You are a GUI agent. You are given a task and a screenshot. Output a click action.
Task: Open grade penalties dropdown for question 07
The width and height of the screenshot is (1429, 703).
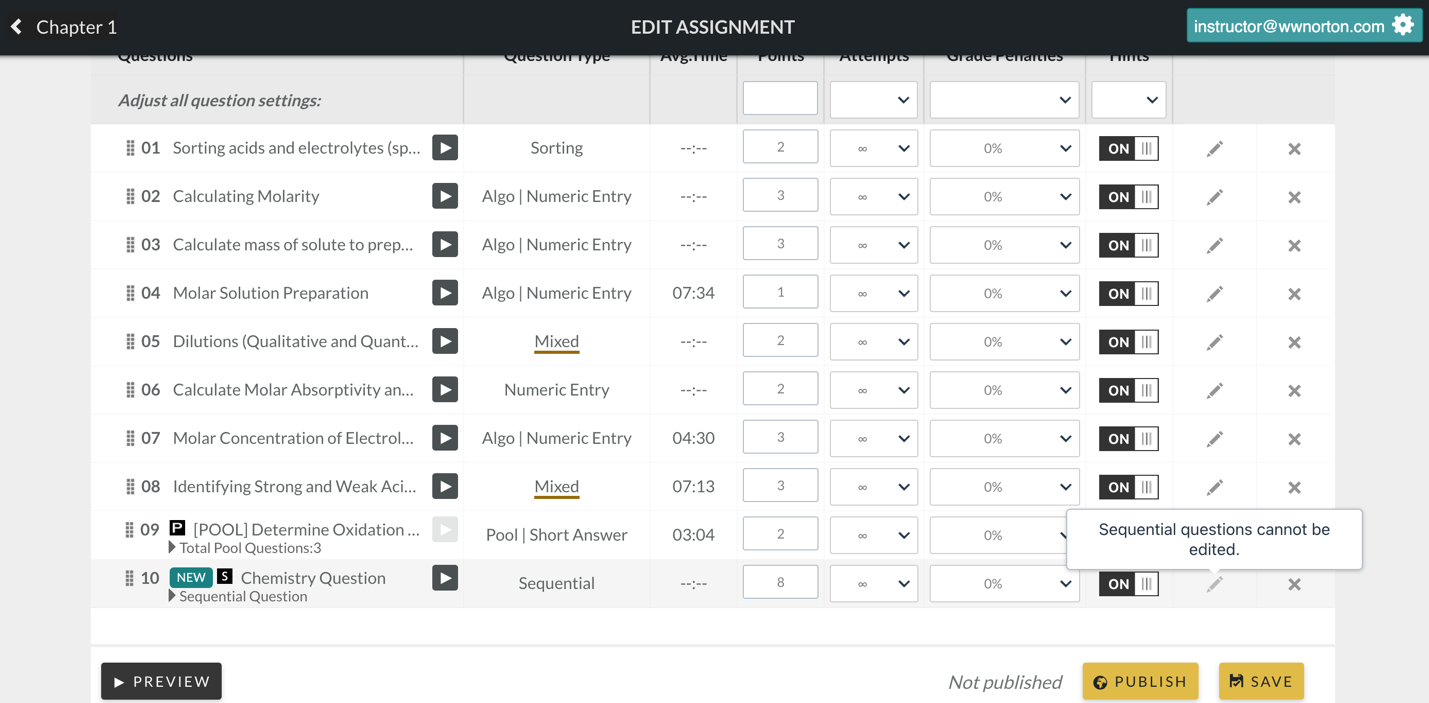point(1004,439)
